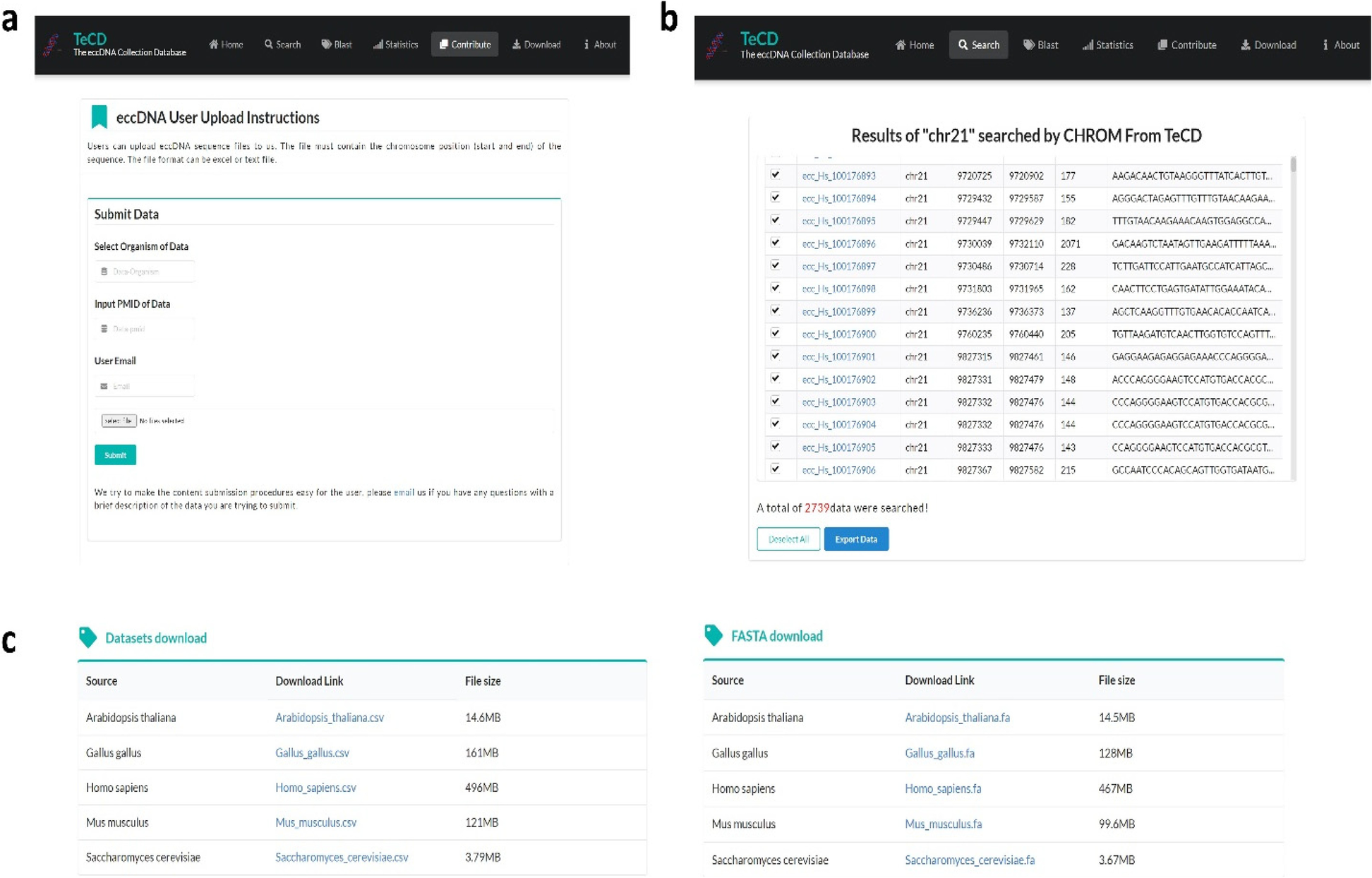Open the ecc_Hs_100176906 record link
The width and height of the screenshot is (1372, 878).
(838, 470)
